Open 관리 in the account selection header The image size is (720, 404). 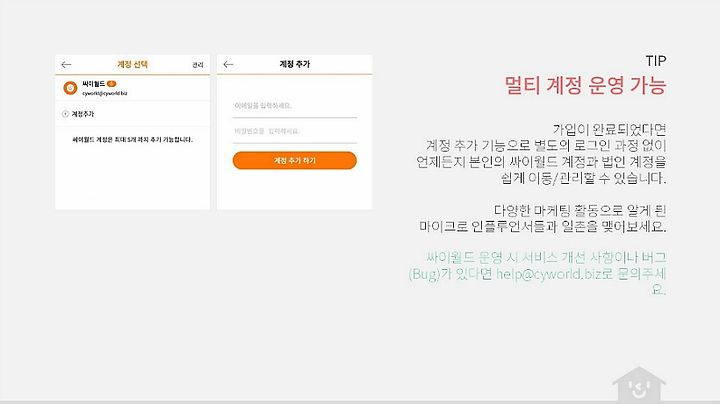coord(198,65)
